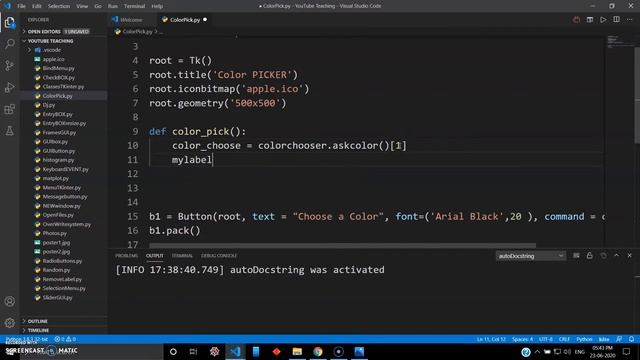640x360 pixels.
Task: Switch to the Welcome tab
Action: [131, 20]
